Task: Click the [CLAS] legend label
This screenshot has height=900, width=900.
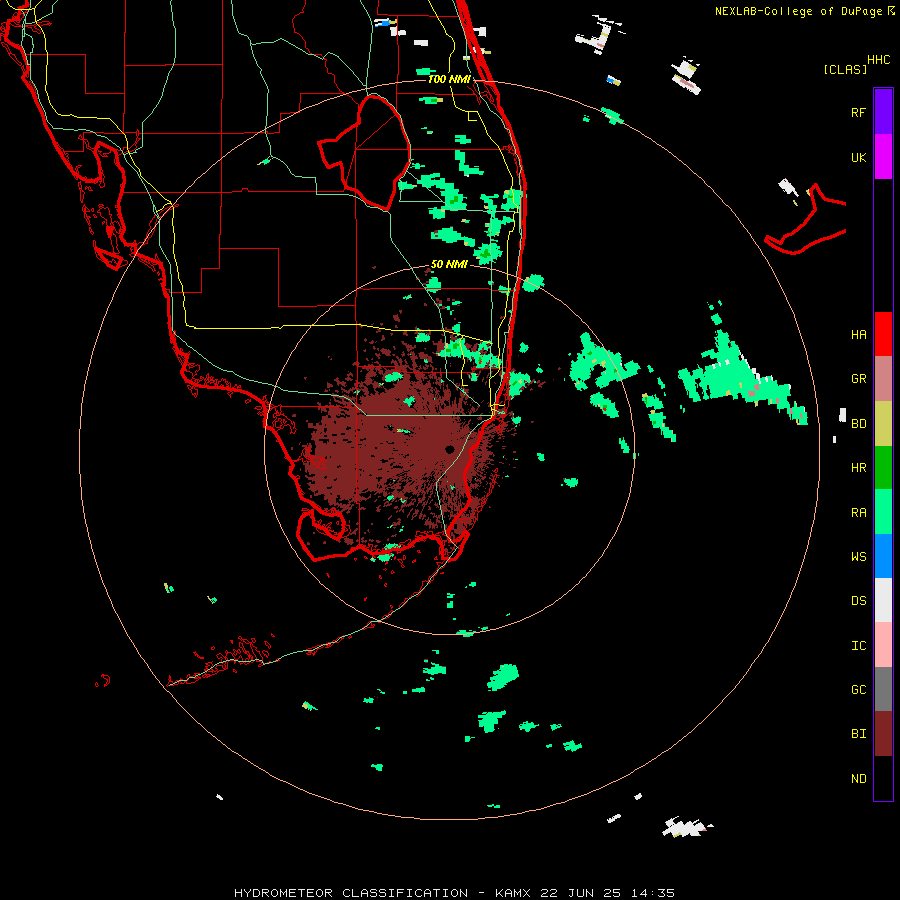Action: (x=845, y=69)
